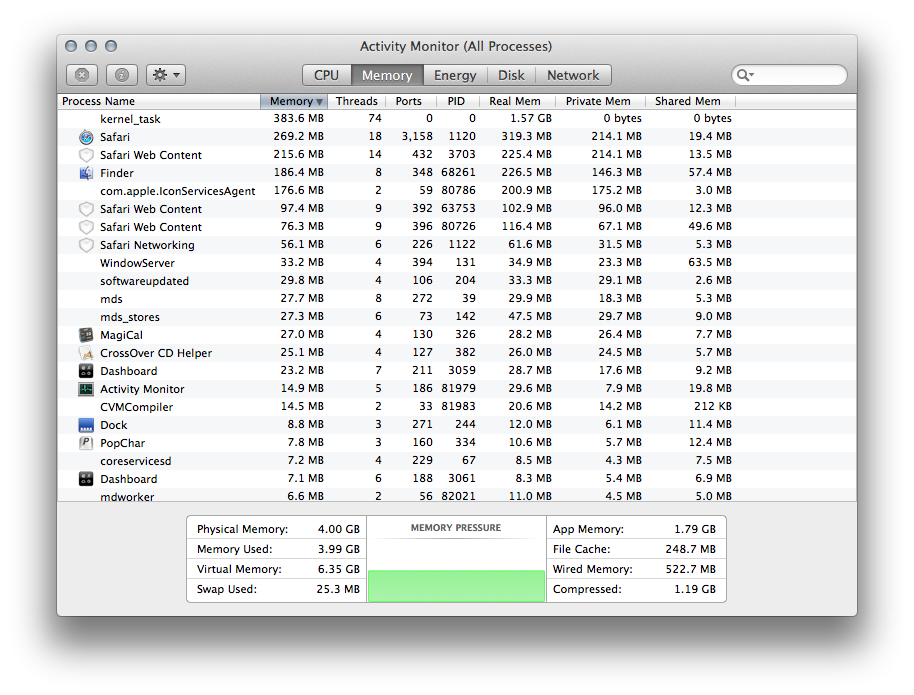Select the WindowServer process
This screenshot has width=914, height=695.
[x=457, y=262]
